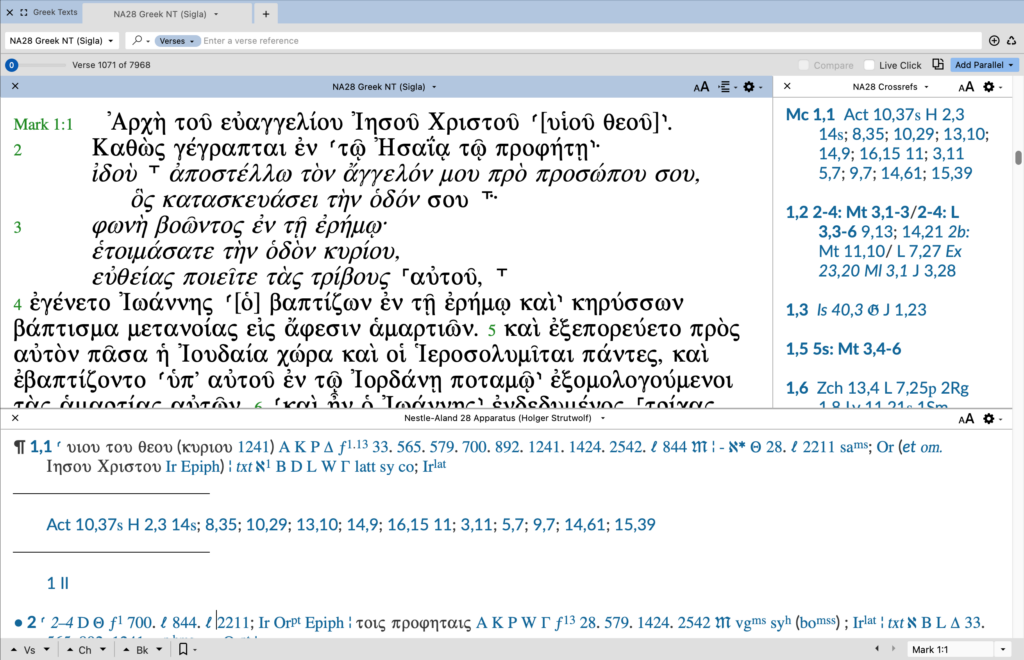1024x660 pixels.
Task: Click the Greek Texts workspace title
Action: pyautogui.click(x=55, y=12)
